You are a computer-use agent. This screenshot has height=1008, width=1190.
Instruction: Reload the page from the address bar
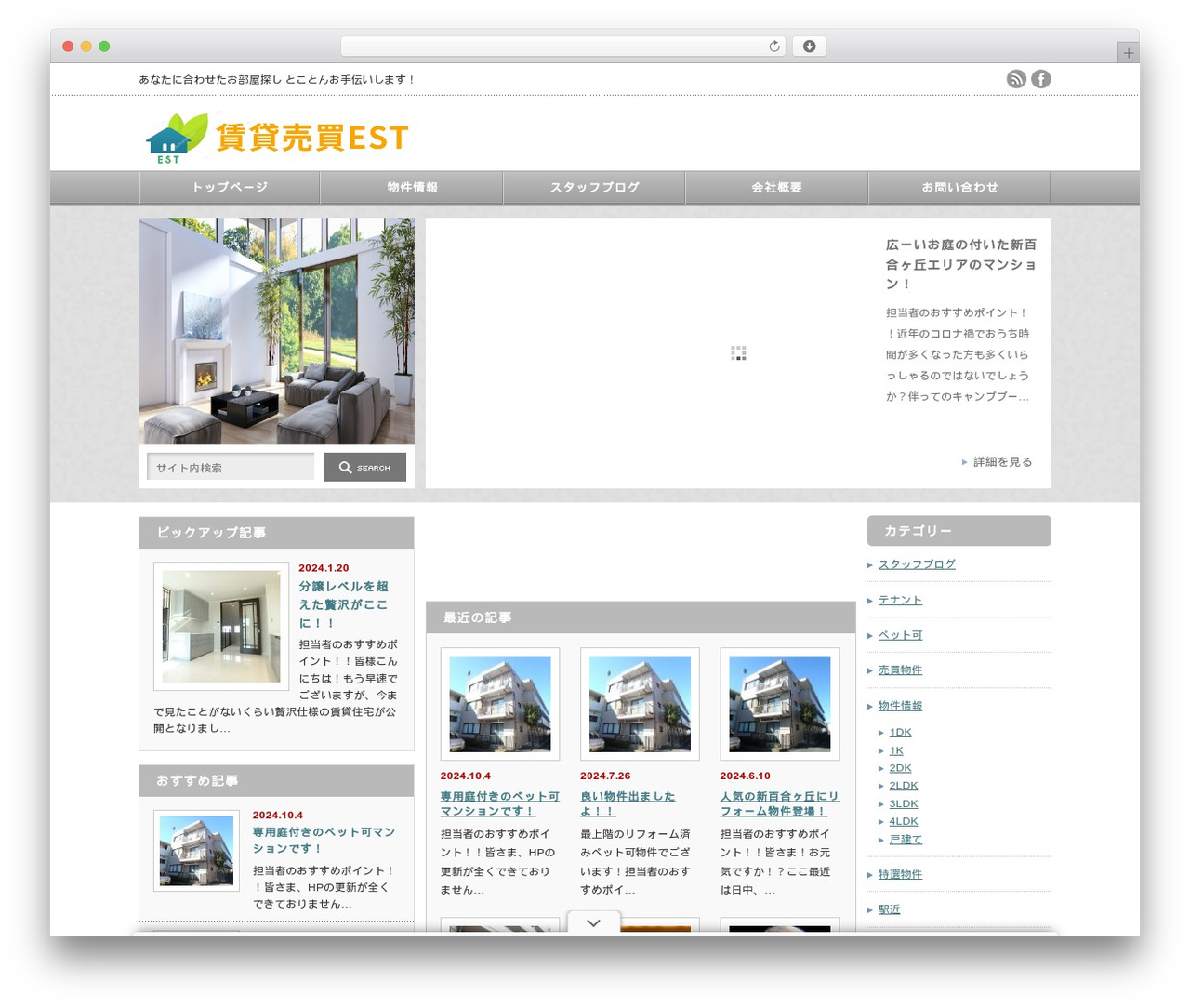pyautogui.click(x=773, y=46)
